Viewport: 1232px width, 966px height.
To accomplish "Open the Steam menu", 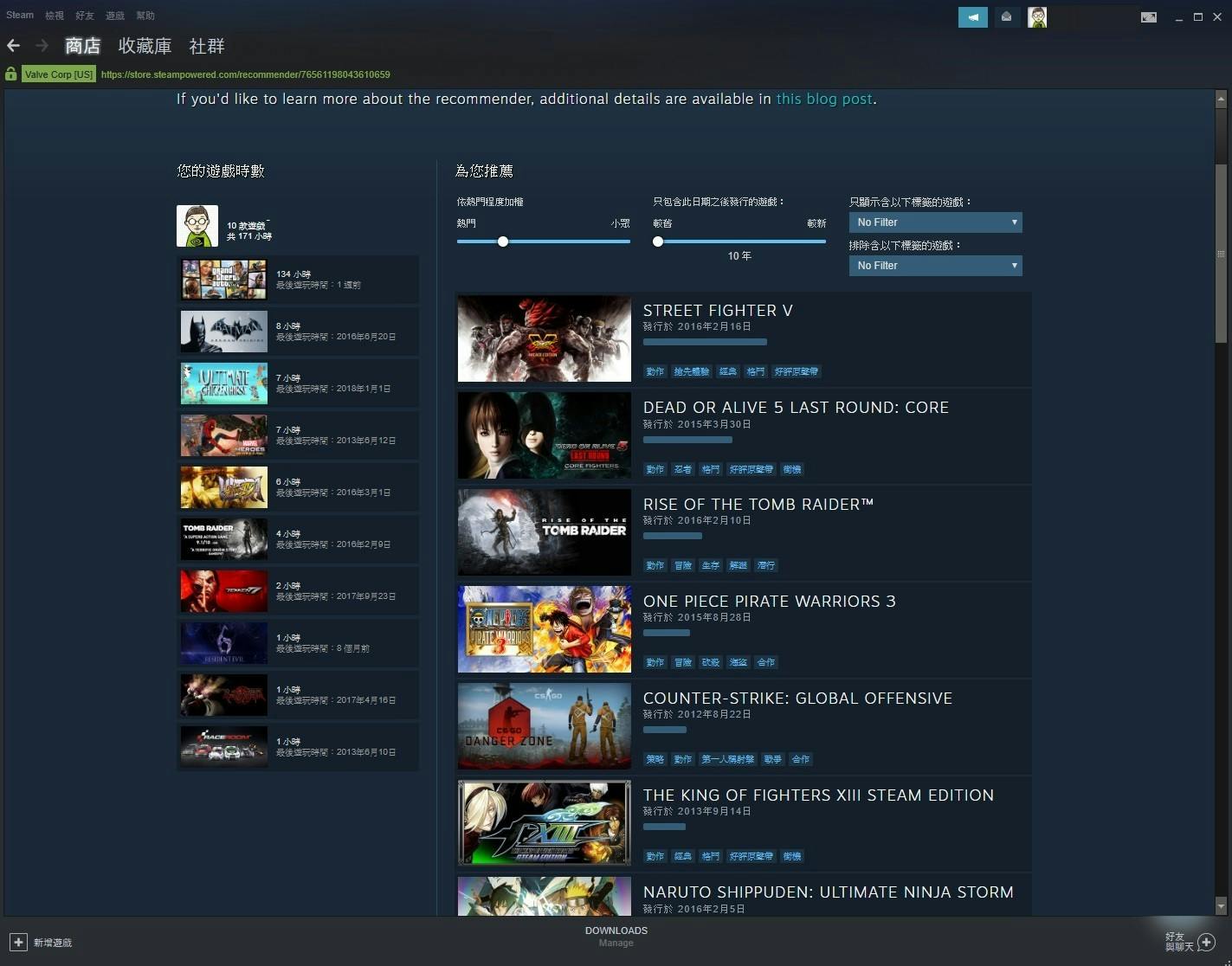I will coord(19,15).
